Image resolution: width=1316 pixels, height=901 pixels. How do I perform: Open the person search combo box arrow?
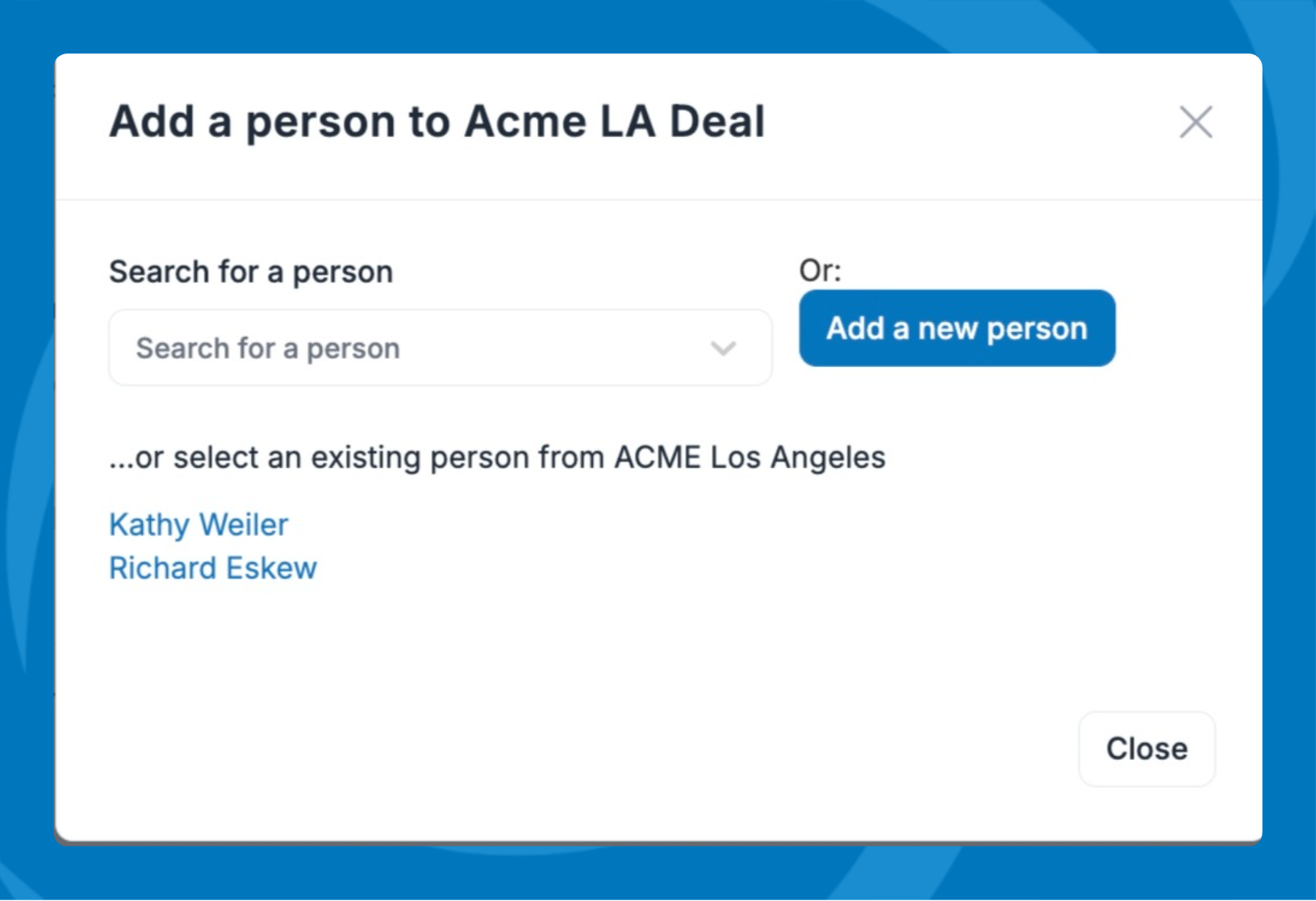pos(723,348)
